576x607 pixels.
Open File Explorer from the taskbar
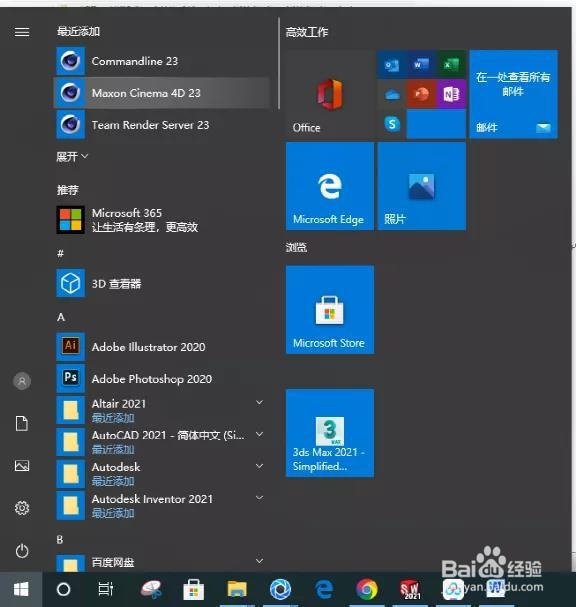237,590
